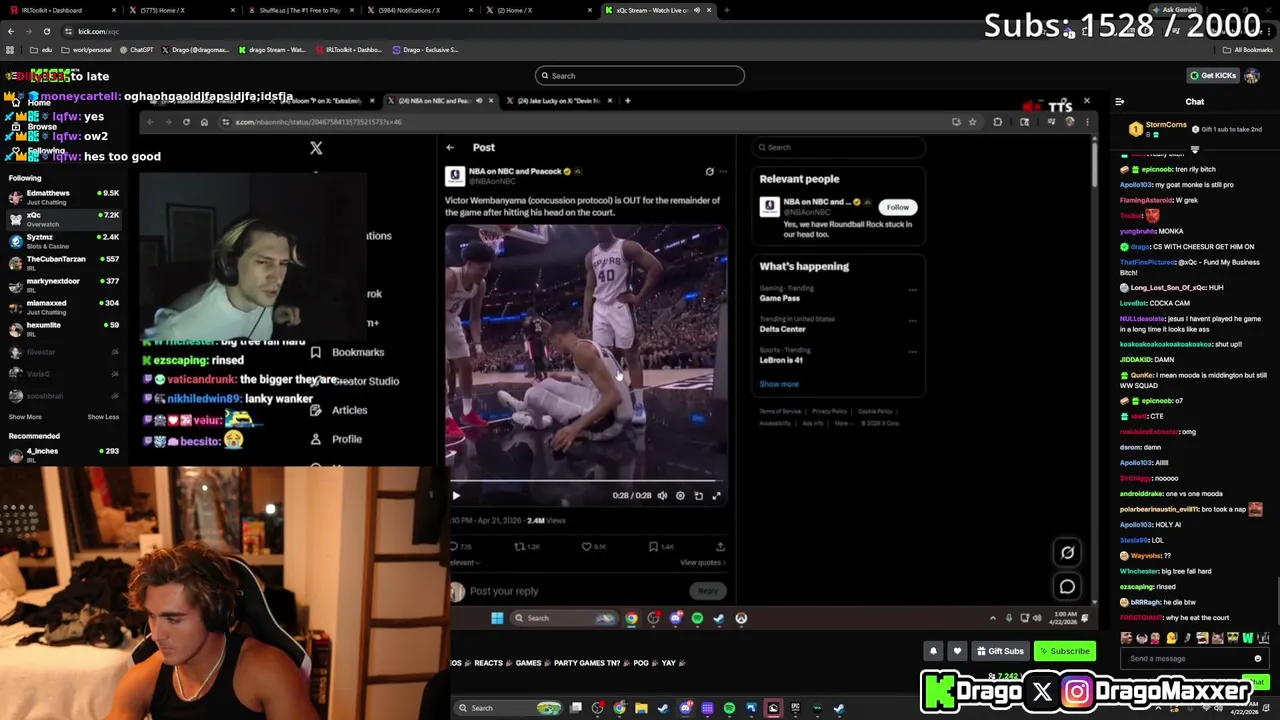Open File Explorer from the bottom taskbar

[x=641, y=708]
